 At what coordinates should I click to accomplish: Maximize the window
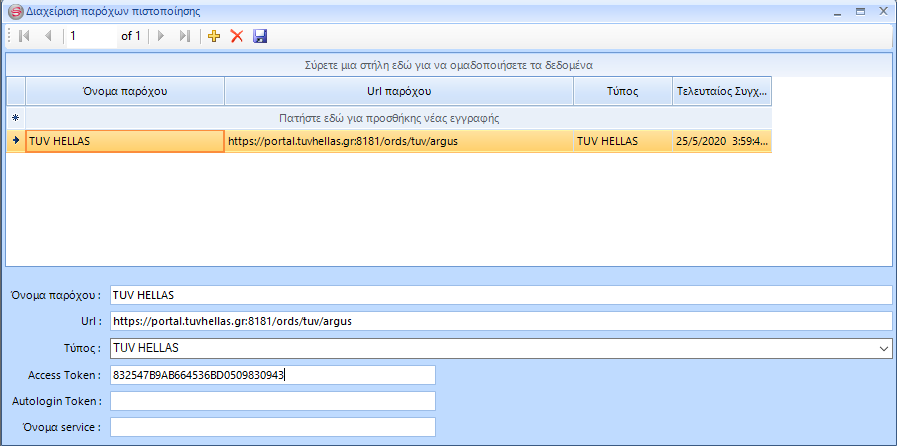pyautogui.click(x=860, y=11)
